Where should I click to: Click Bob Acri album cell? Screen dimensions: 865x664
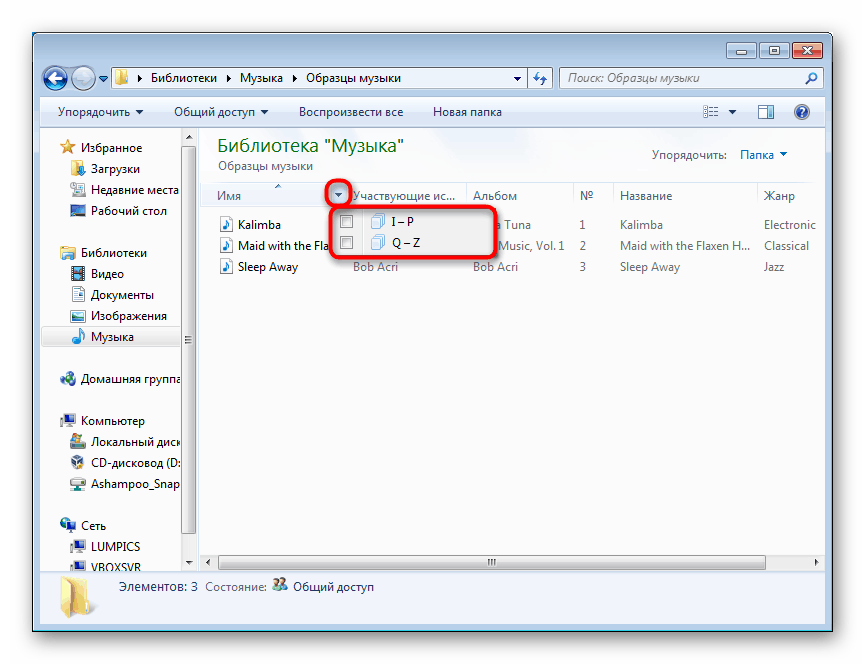pyautogui.click(x=495, y=267)
